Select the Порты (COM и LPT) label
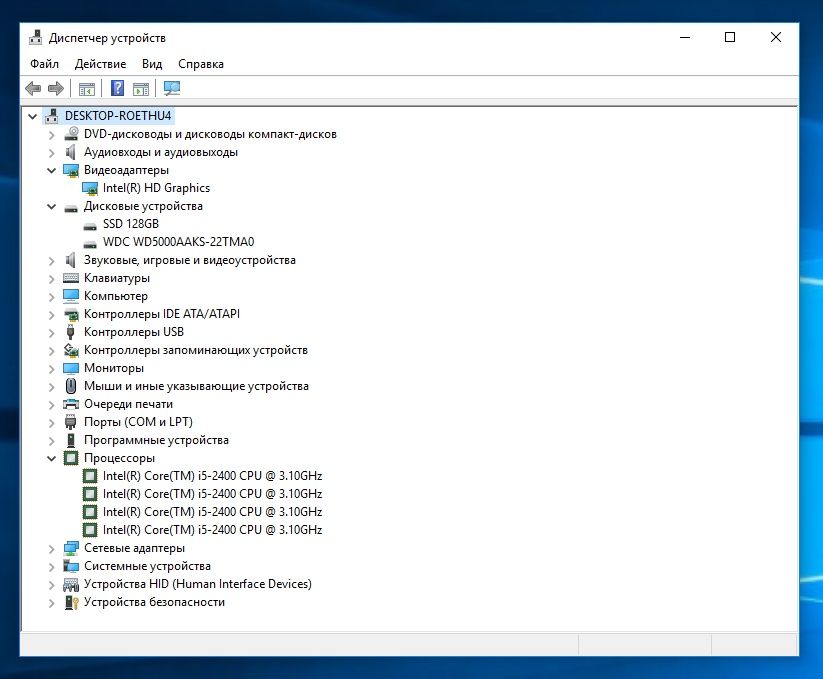This screenshot has width=823, height=679. point(139,422)
